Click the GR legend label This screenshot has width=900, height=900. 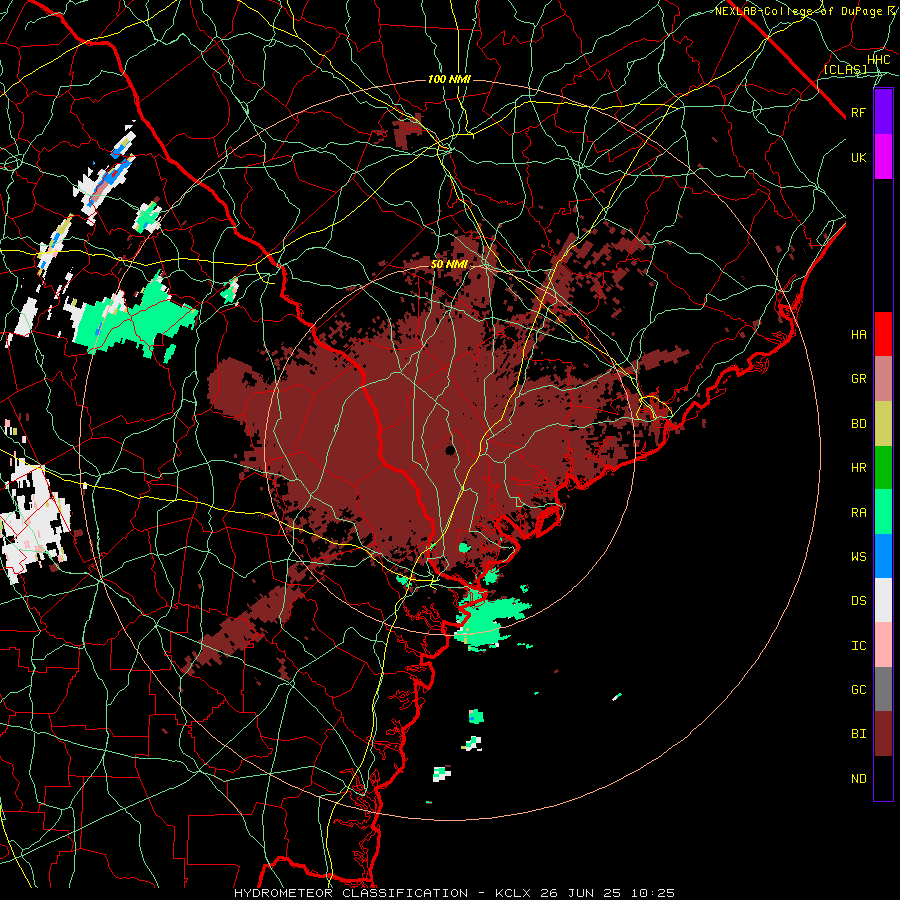tap(858, 379)
